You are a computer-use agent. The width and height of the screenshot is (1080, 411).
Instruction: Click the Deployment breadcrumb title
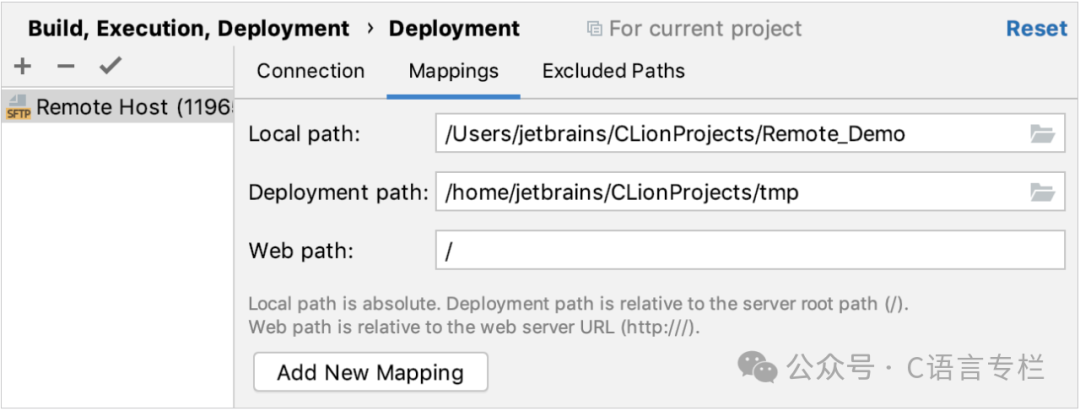coord(454,29)
